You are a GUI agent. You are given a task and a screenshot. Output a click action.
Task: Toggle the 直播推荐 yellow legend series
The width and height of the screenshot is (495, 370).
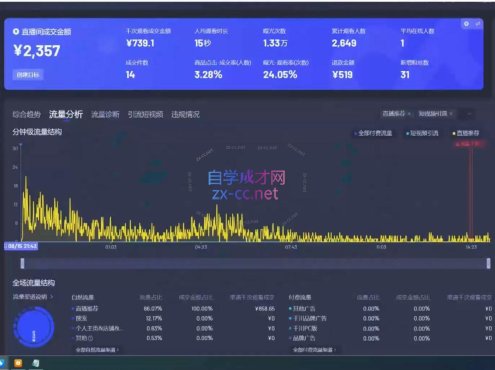click(x=466, y=133)
